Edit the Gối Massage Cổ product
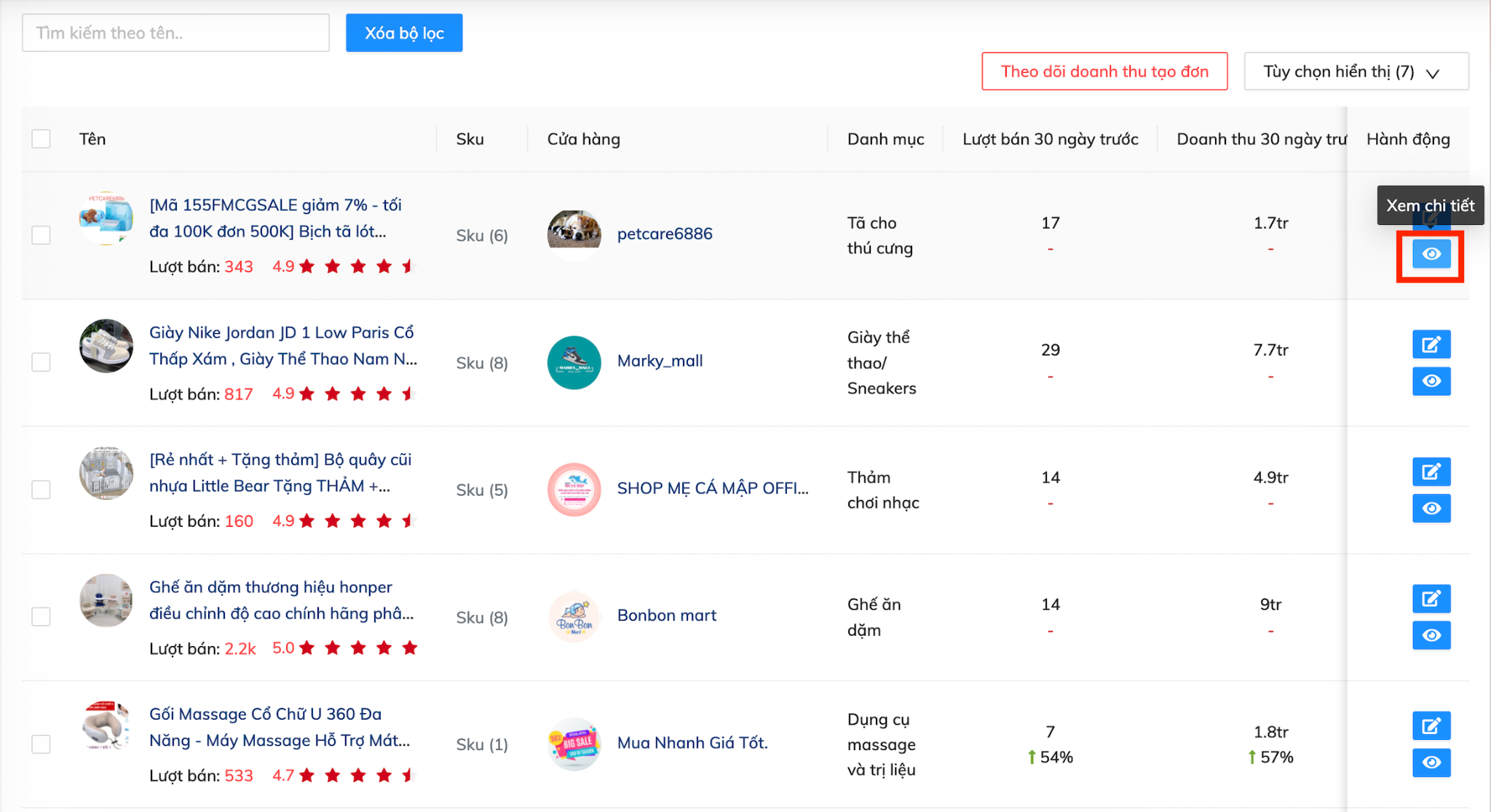The image size is (1491, 812). [1431, 725]
